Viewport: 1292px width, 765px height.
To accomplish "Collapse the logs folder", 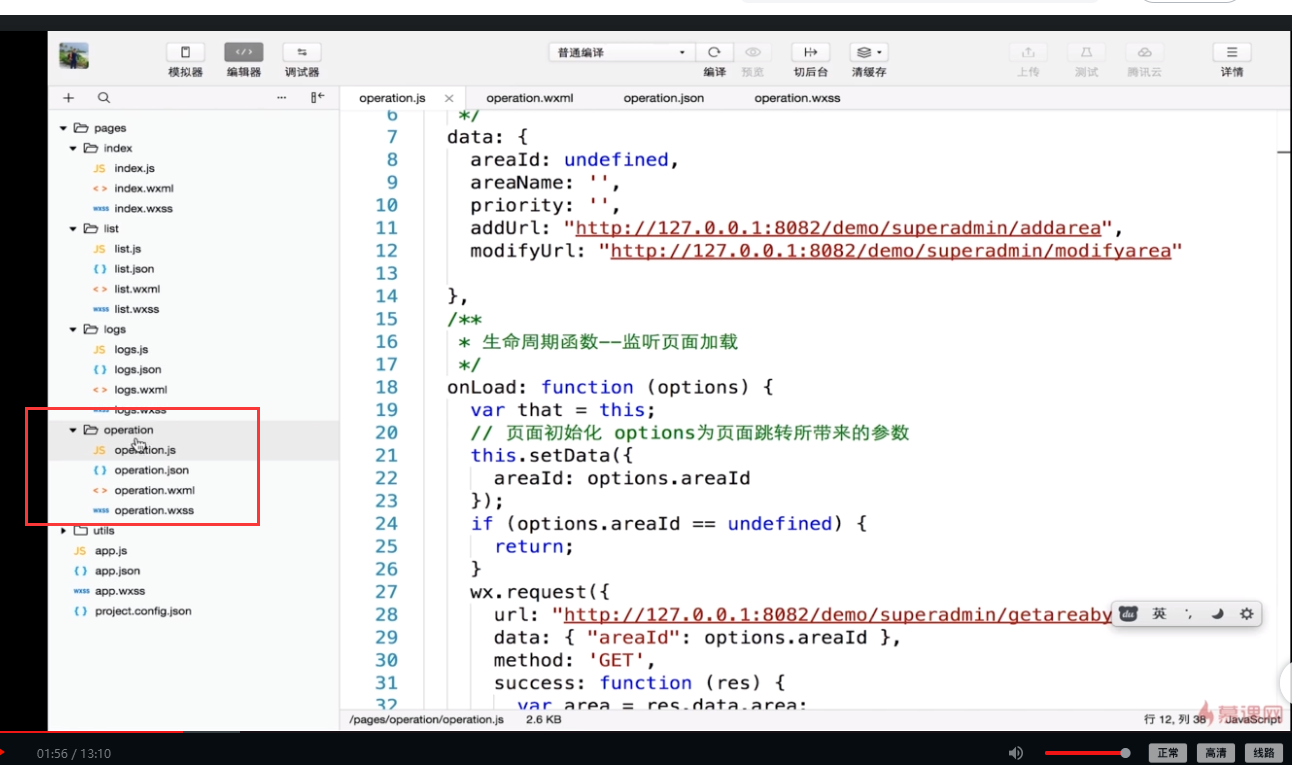I will point(74,329).
